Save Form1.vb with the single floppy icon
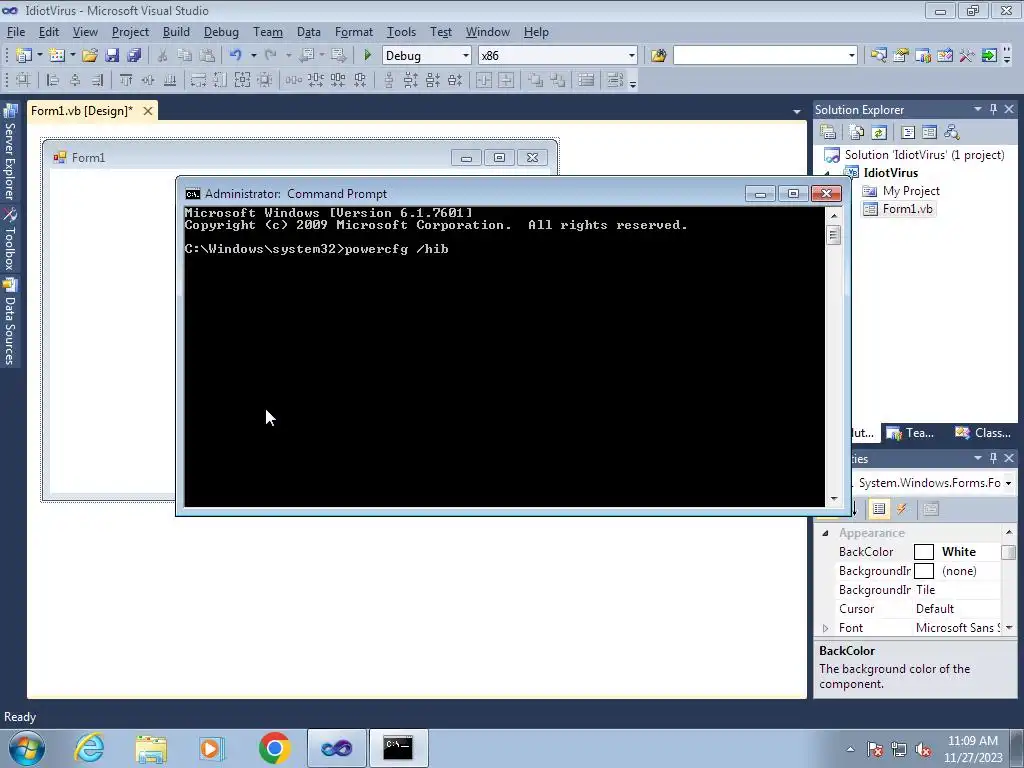 click(x=112, y=56)
